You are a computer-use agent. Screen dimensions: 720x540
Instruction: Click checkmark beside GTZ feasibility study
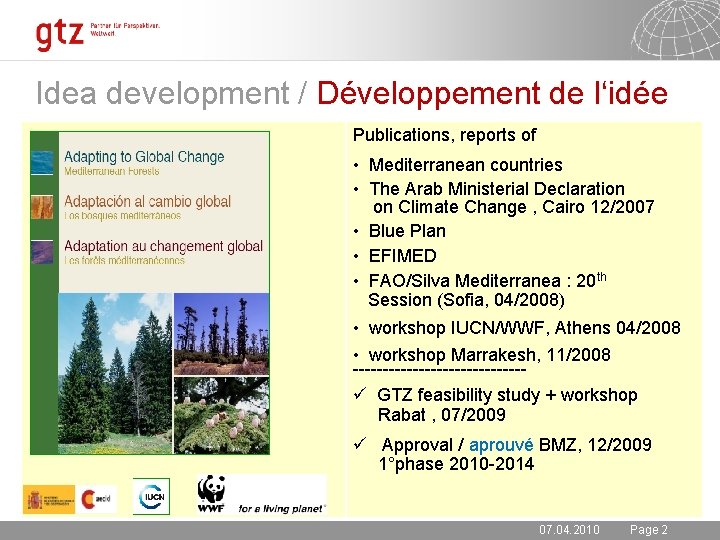click(360, 393)
